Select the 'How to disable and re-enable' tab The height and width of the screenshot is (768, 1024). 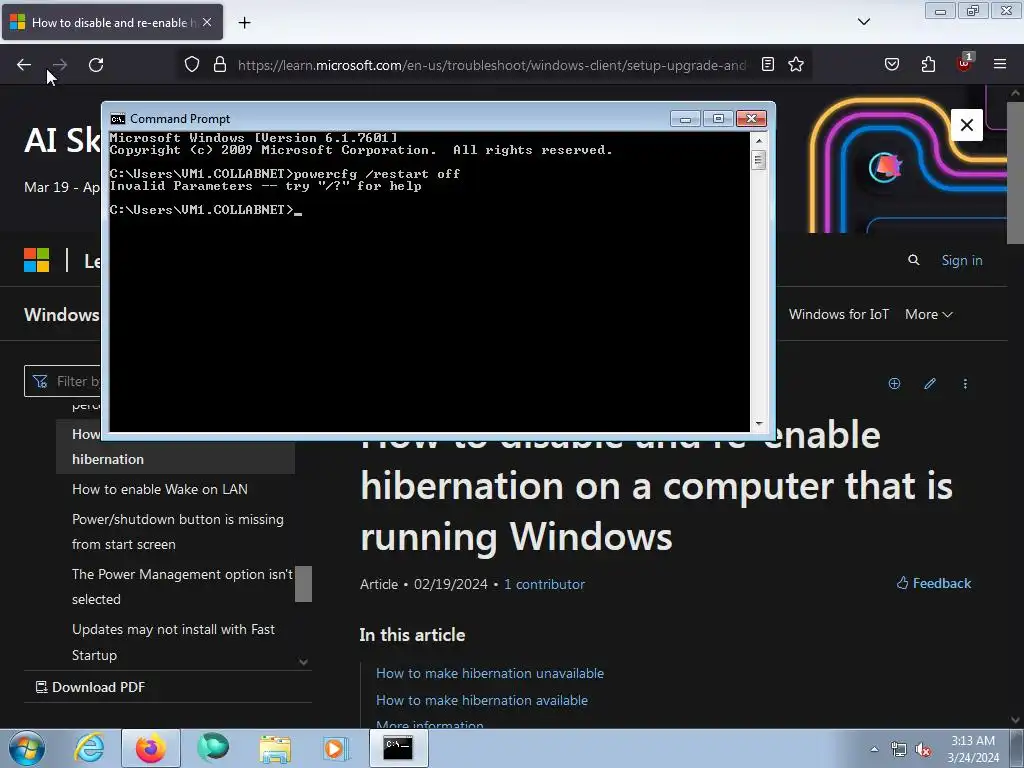coord(112,22)
